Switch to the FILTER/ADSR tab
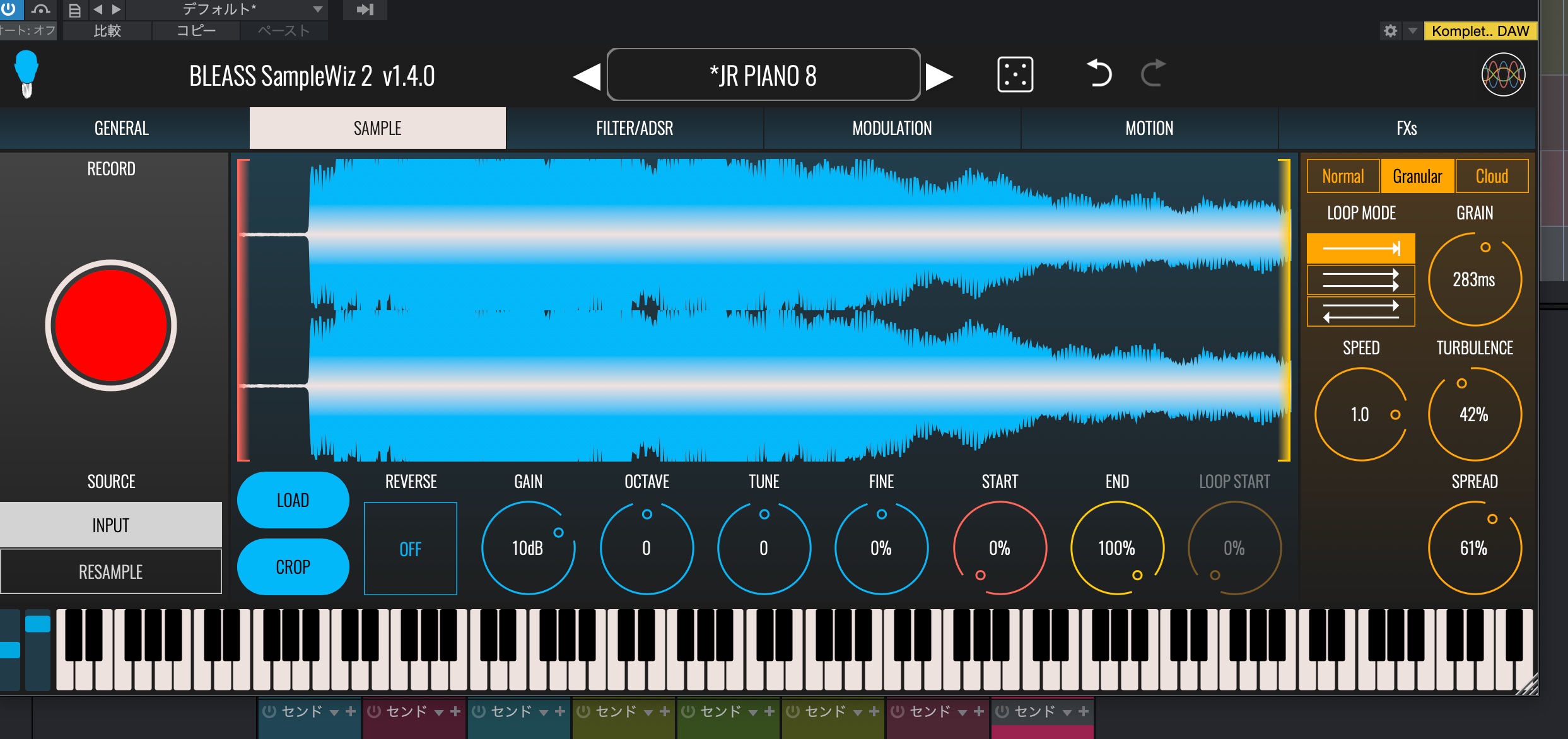Viewport: 1568px width, 739px height. coord(635,128)
